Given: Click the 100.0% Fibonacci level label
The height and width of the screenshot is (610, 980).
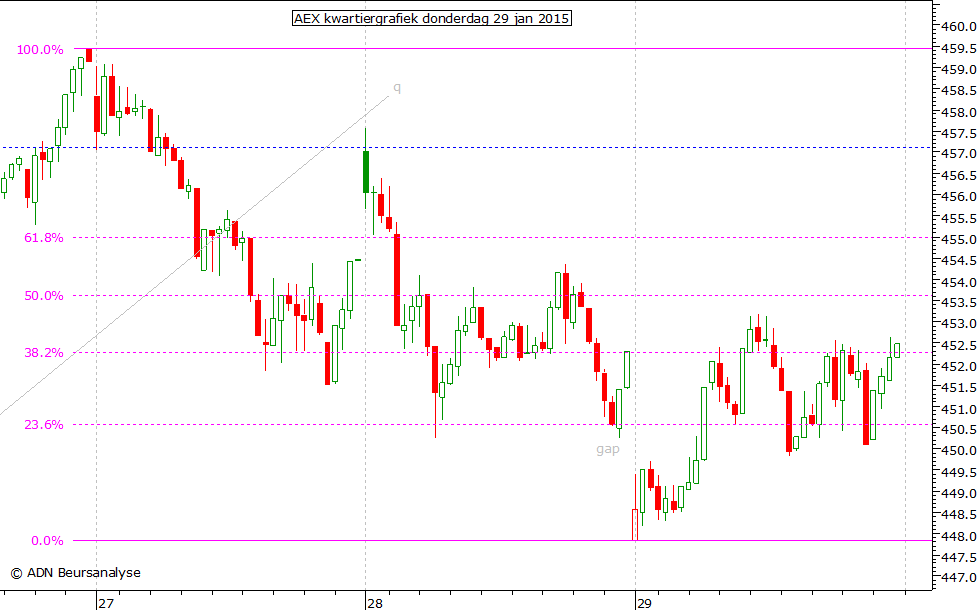Looking at the screenshot, I should tap(40, 50).
